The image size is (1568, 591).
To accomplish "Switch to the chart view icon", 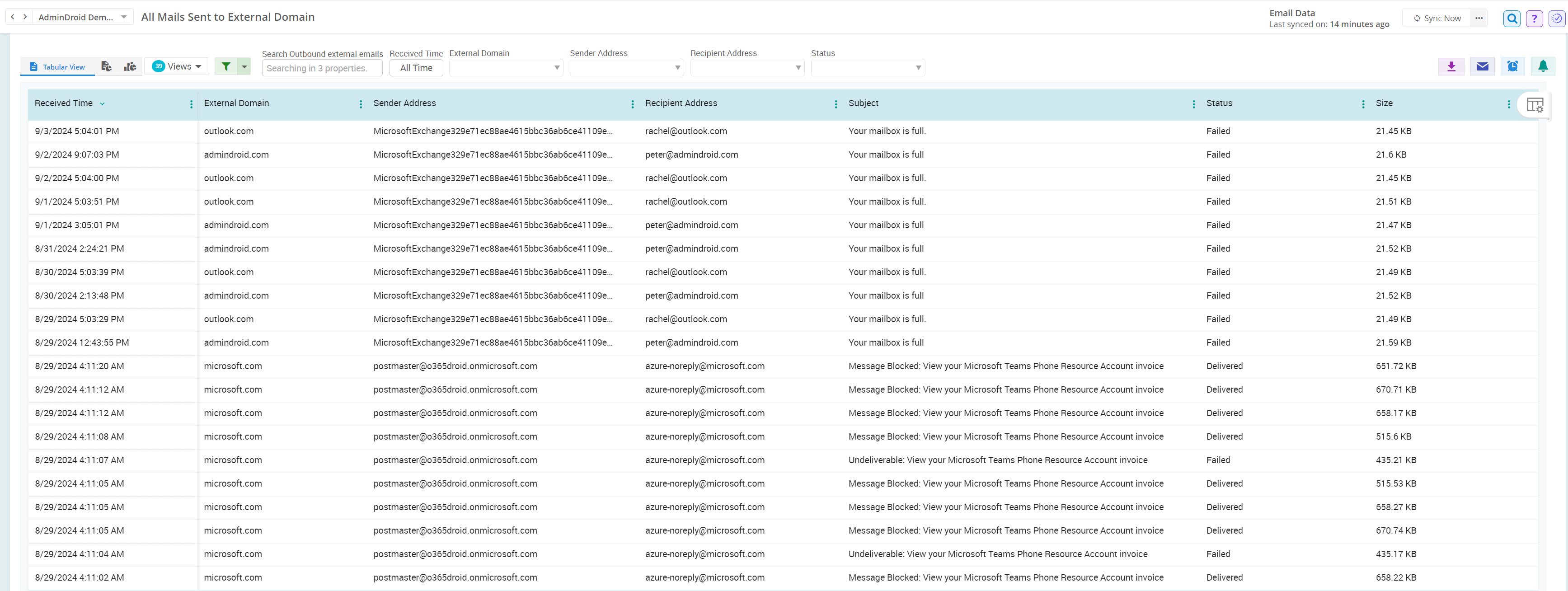I will click(130, 66).
